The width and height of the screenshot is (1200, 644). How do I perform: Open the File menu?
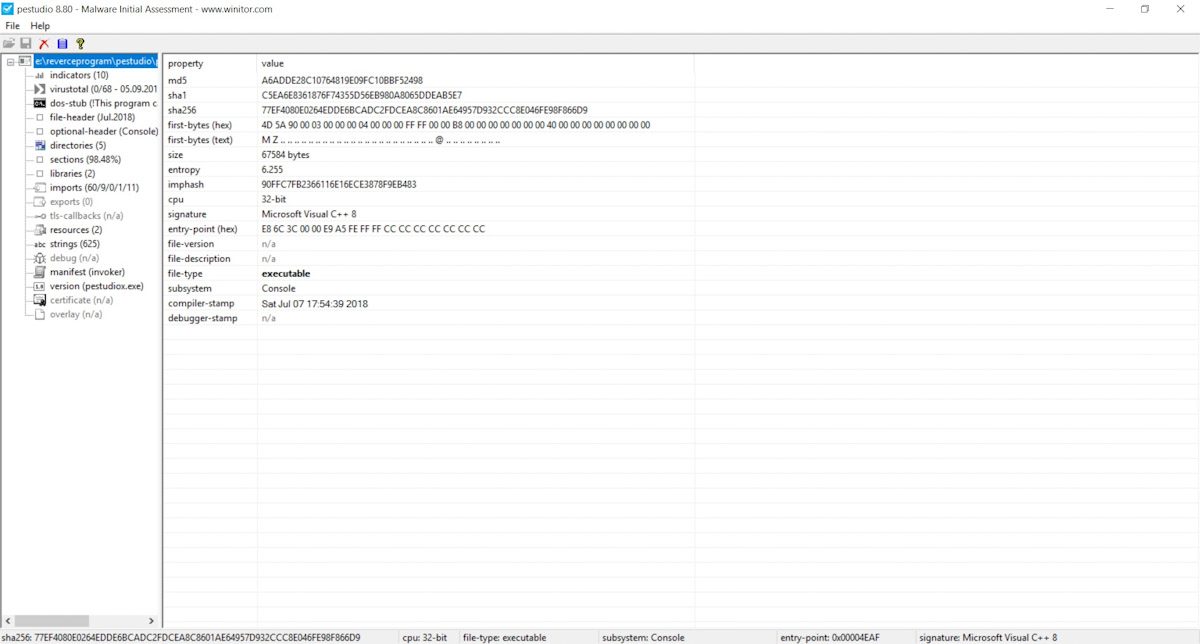click(12, 26)
